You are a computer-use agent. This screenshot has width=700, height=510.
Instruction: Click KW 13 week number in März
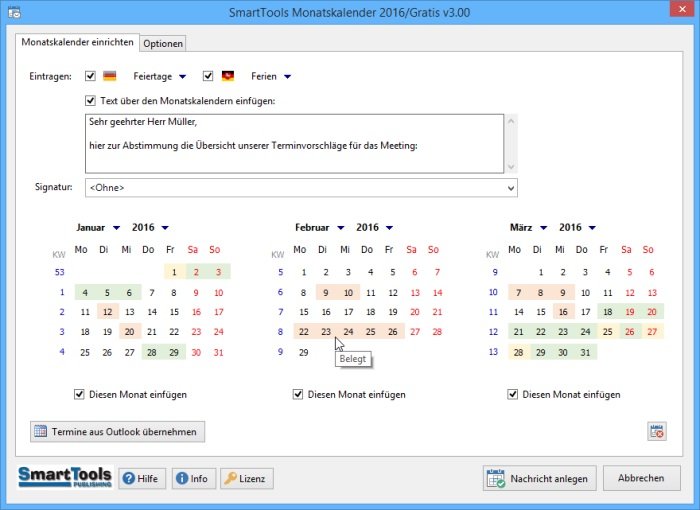pyautogui.click(x=493, y=352)
